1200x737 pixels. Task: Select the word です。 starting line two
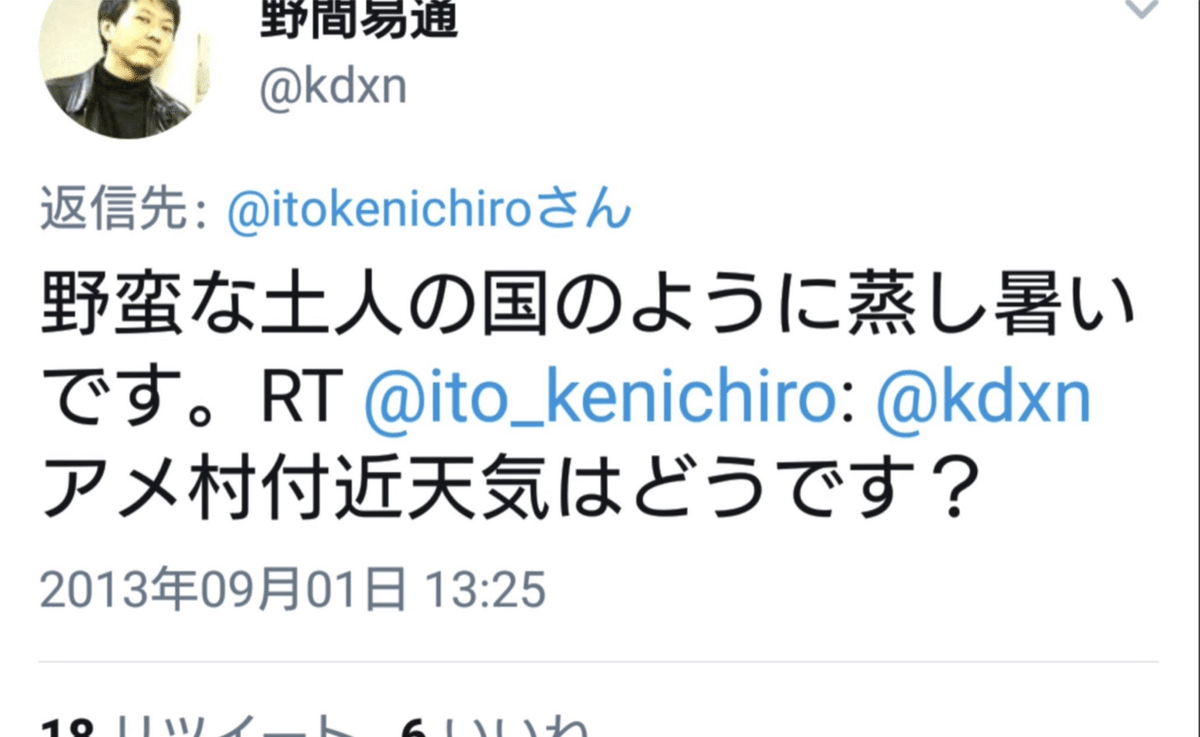pos(142,401)
